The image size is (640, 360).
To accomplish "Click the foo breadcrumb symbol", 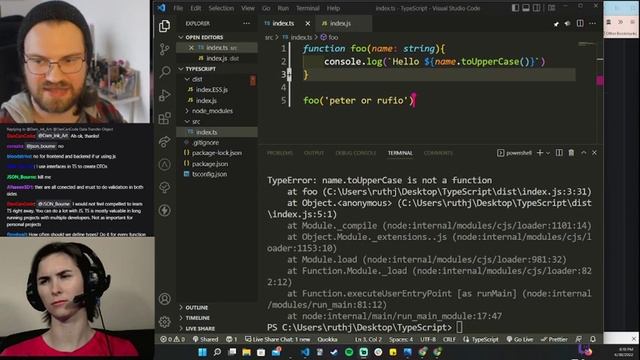I will tap(330, 37).
